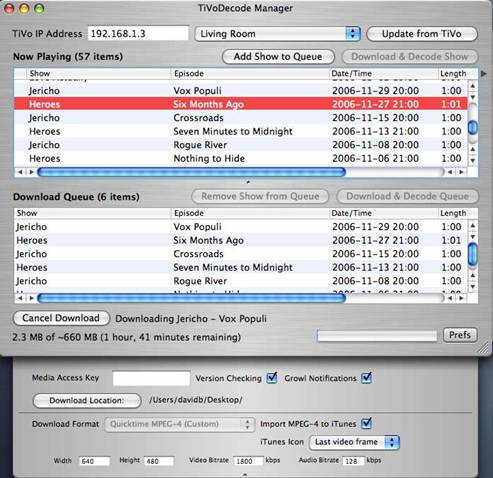This screenshot has height=478, width=493.
Task: Click Update from TiVo button
Action: point(422,34)
